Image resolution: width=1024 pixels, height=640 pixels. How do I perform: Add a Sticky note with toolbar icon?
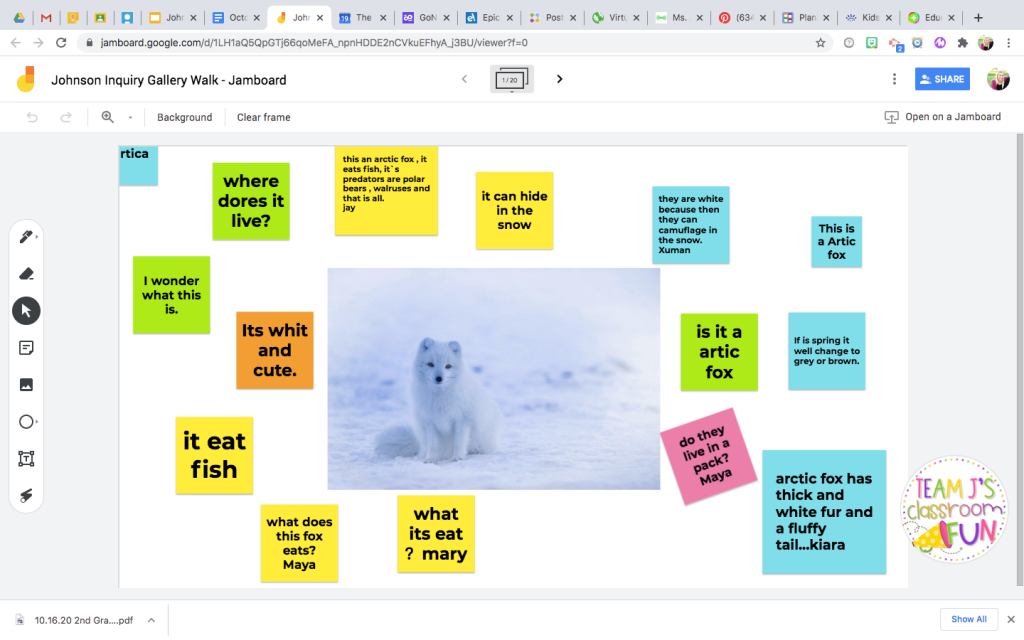(26, 348)
